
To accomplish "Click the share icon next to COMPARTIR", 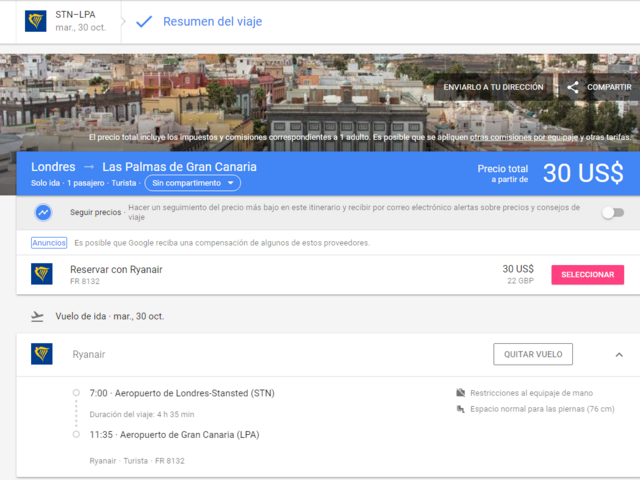I will [x=572, y=87].
